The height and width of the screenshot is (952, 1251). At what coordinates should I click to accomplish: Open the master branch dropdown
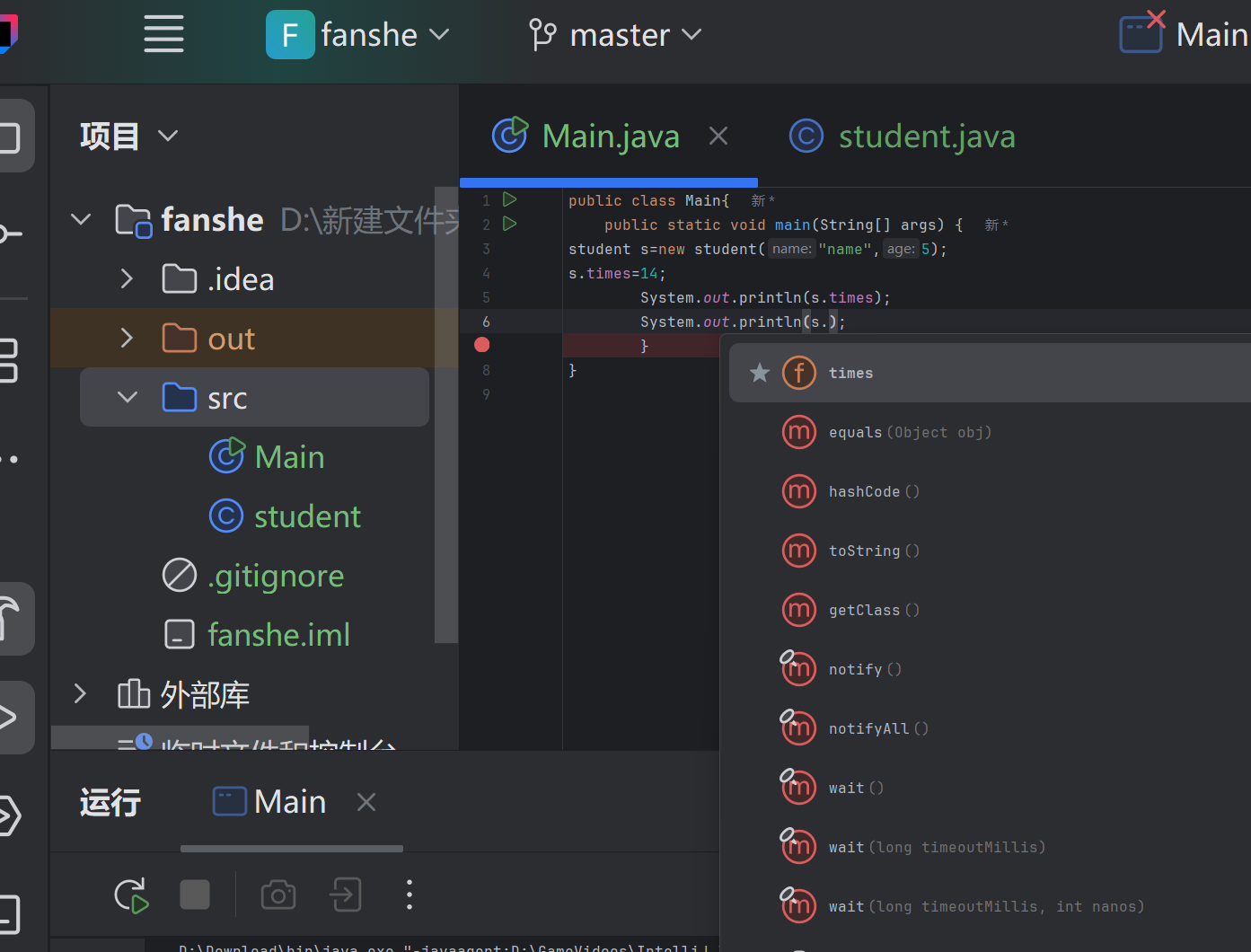pyautogui.click(x=616, y=34)
